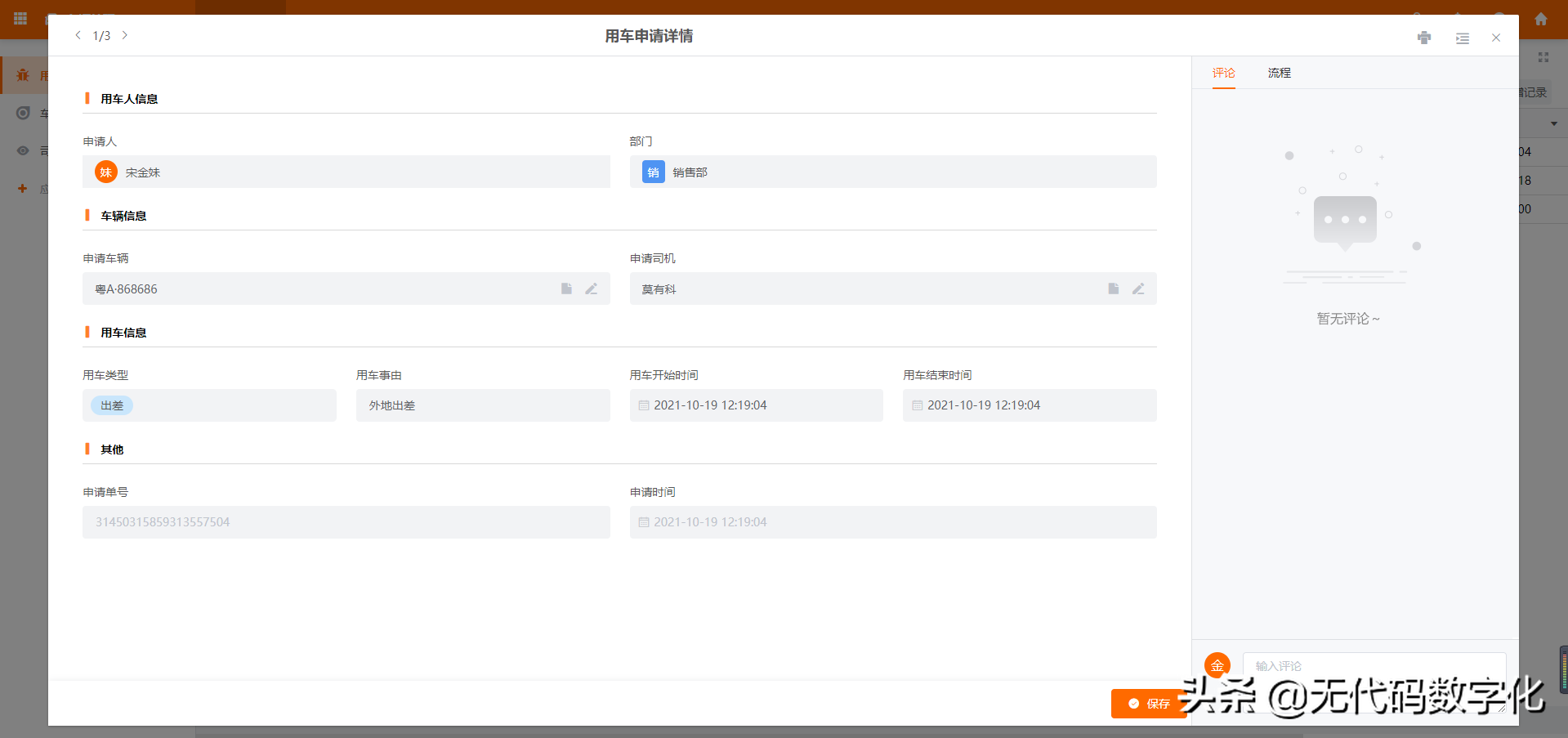
Task: Click the 申请单号 number field
Action: click(x=346, y=522)
